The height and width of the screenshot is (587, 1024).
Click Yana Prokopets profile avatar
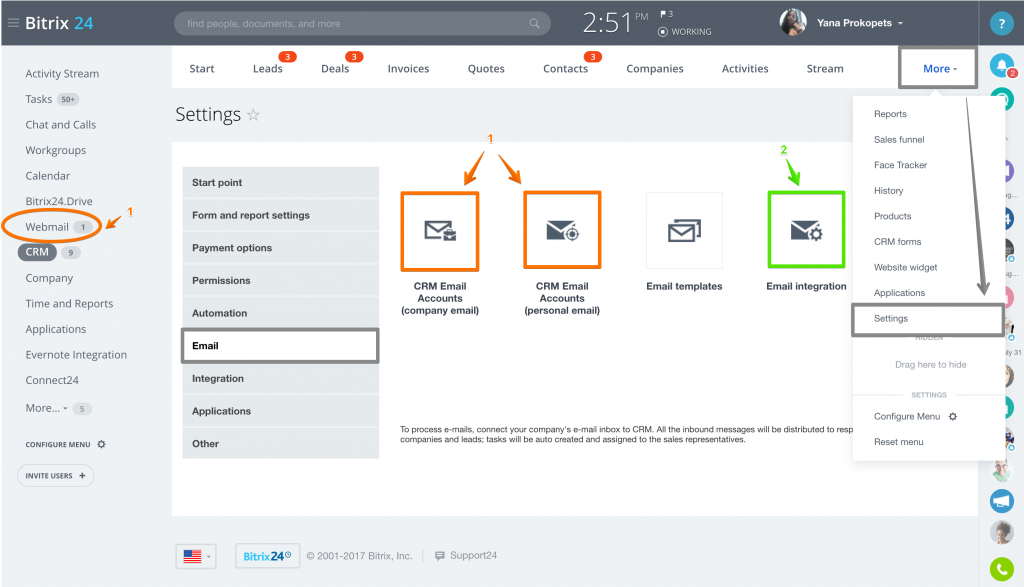793,23
